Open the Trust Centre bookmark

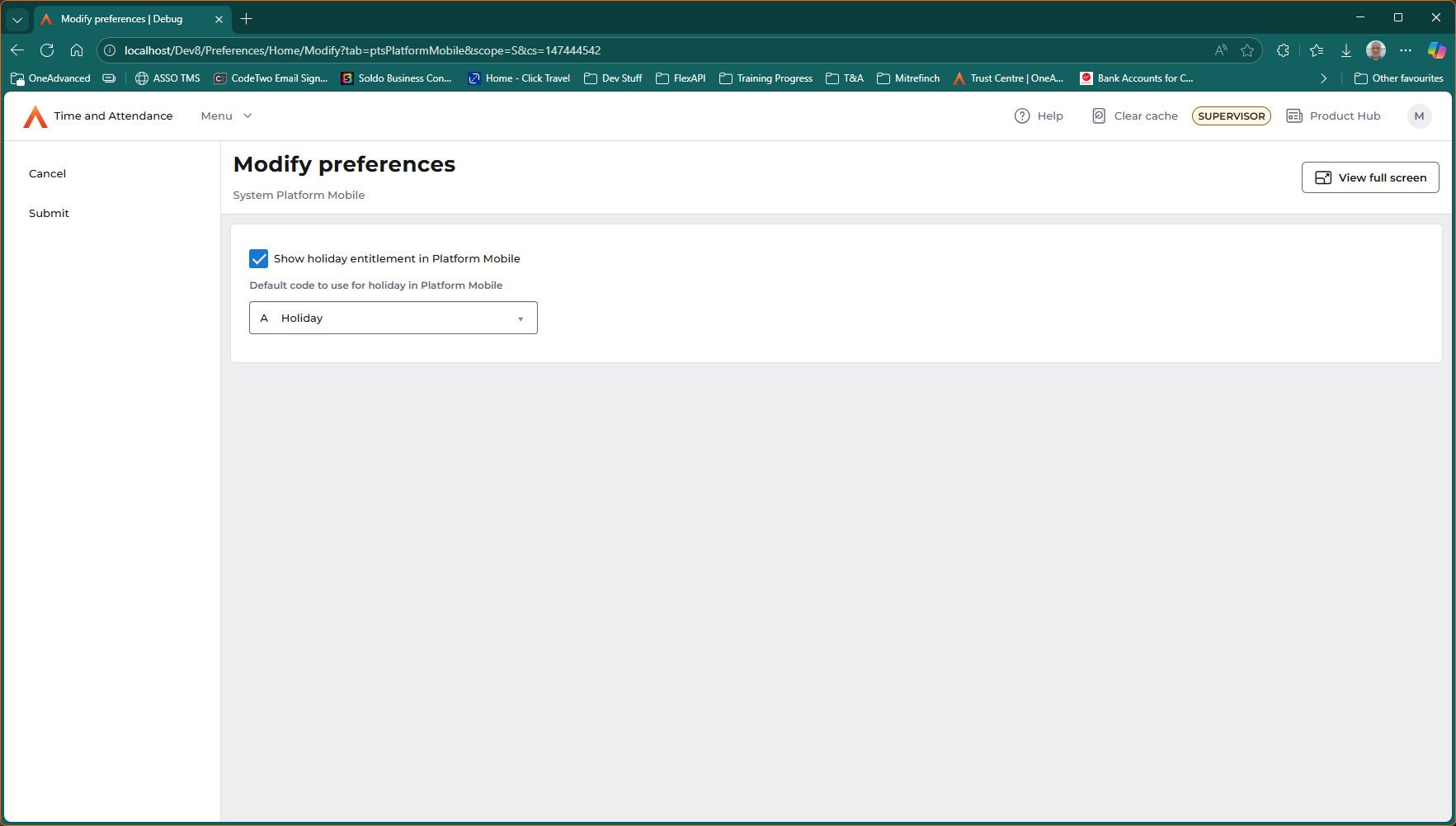click(x=1008, y=78)
